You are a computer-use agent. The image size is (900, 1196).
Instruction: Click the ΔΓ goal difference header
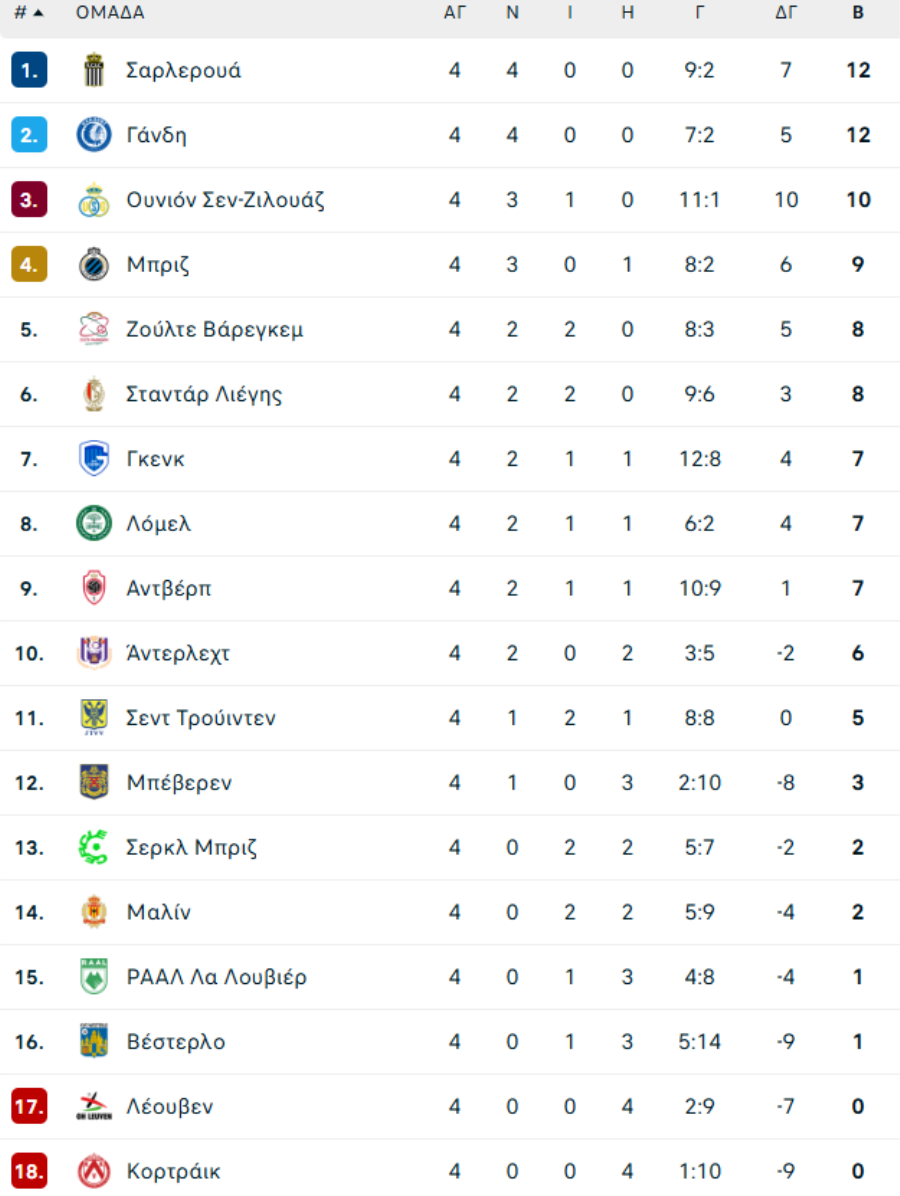(786, 12)
